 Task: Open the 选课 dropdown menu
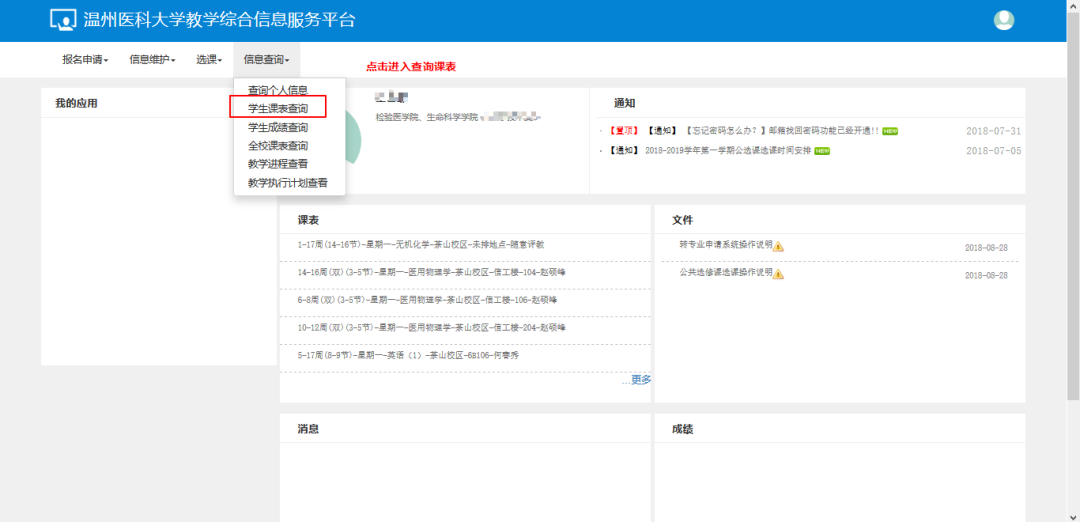[x=208, y=60]
